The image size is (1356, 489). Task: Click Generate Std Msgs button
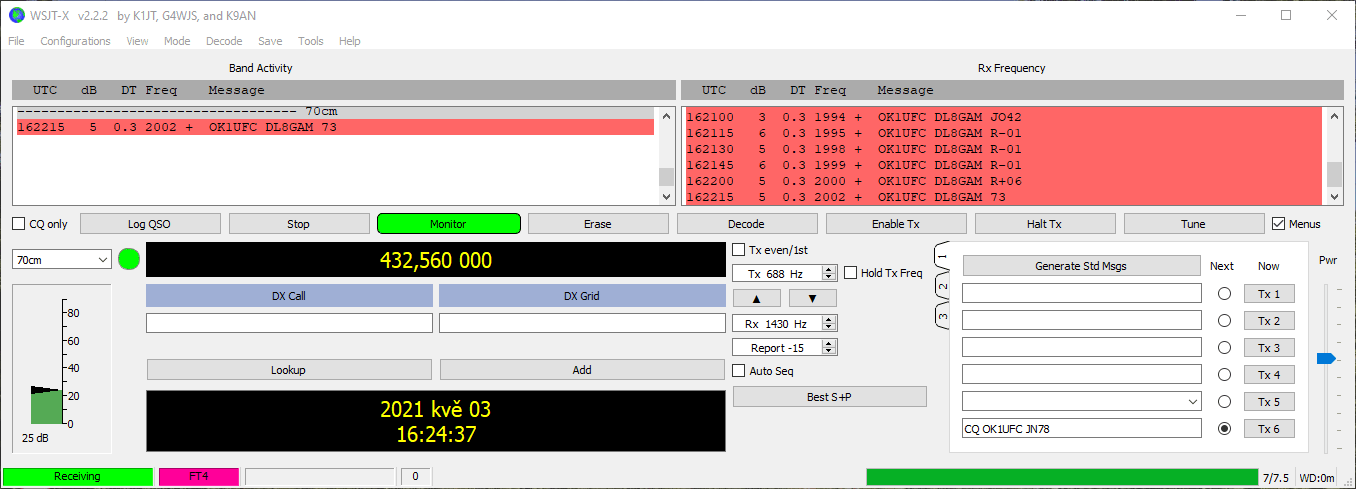[1080, 266]
